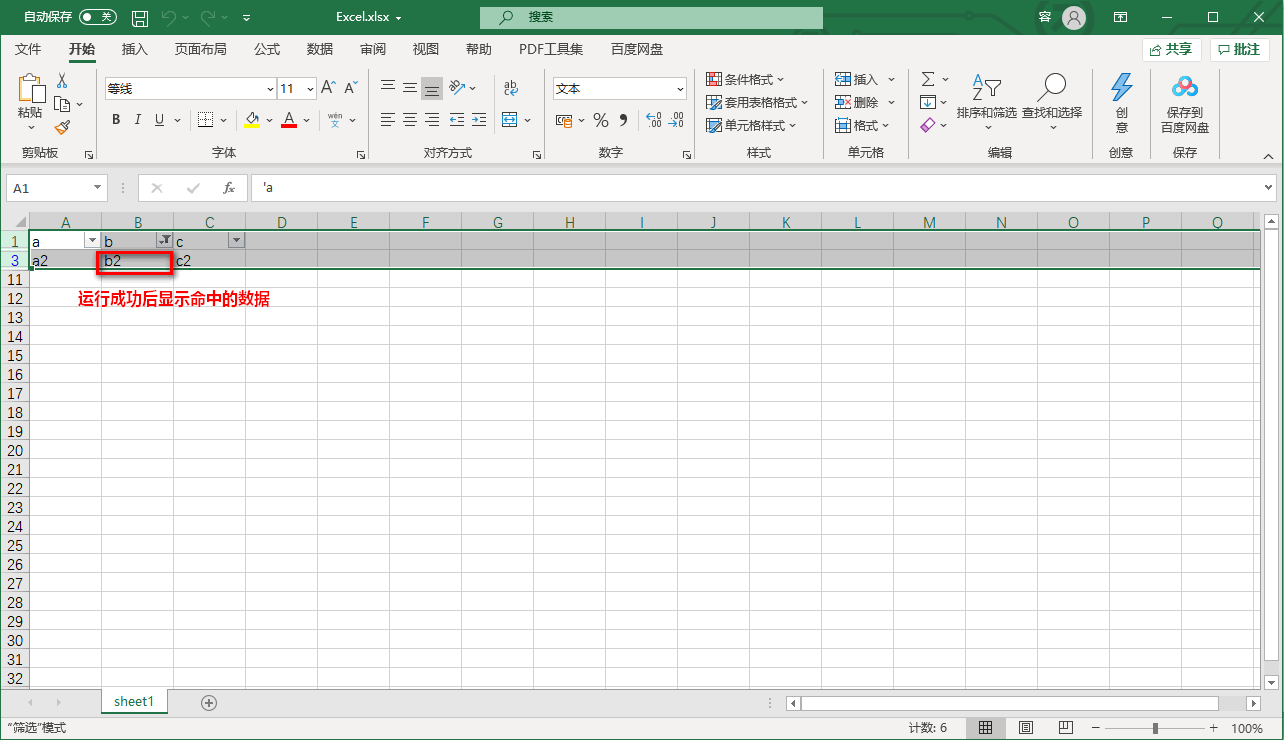Click the search box 搜索
This screenshot has width=1284, height=740.
tap(651, 17)
